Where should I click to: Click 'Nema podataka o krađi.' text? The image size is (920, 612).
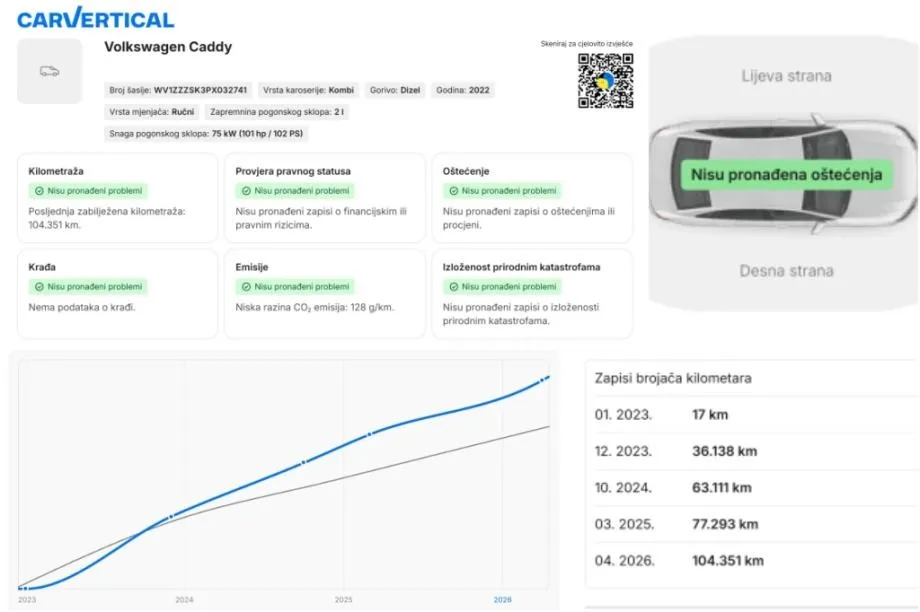click(82, 307)
